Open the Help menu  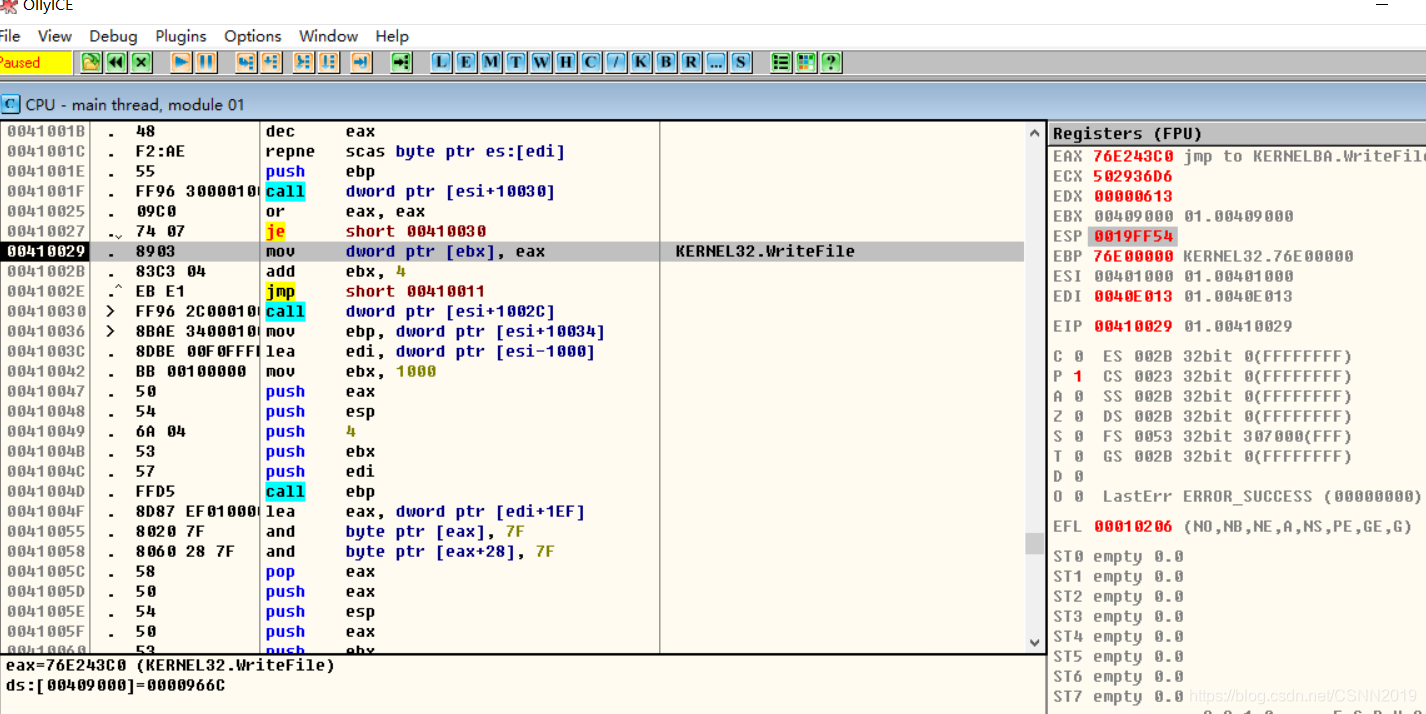click(392, 36)
